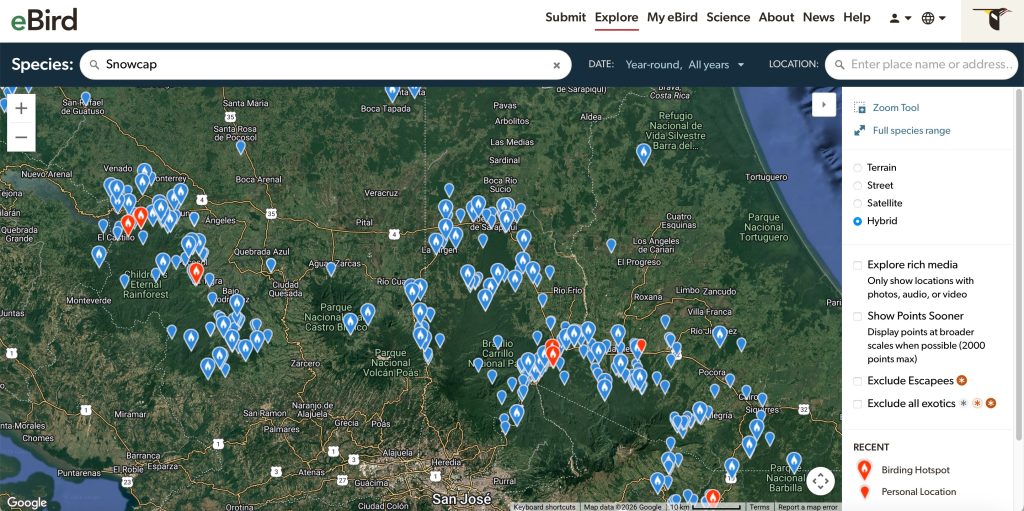
Task: Select the Terrain map type
Action: tap(858, 168)
